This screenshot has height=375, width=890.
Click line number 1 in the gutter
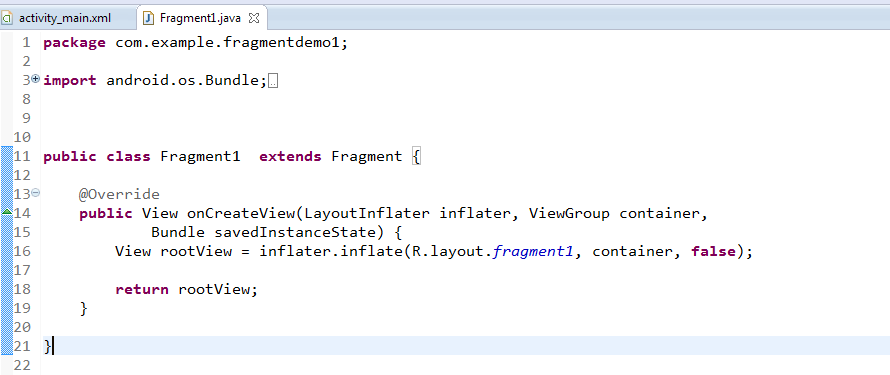(x=26, y=43)
